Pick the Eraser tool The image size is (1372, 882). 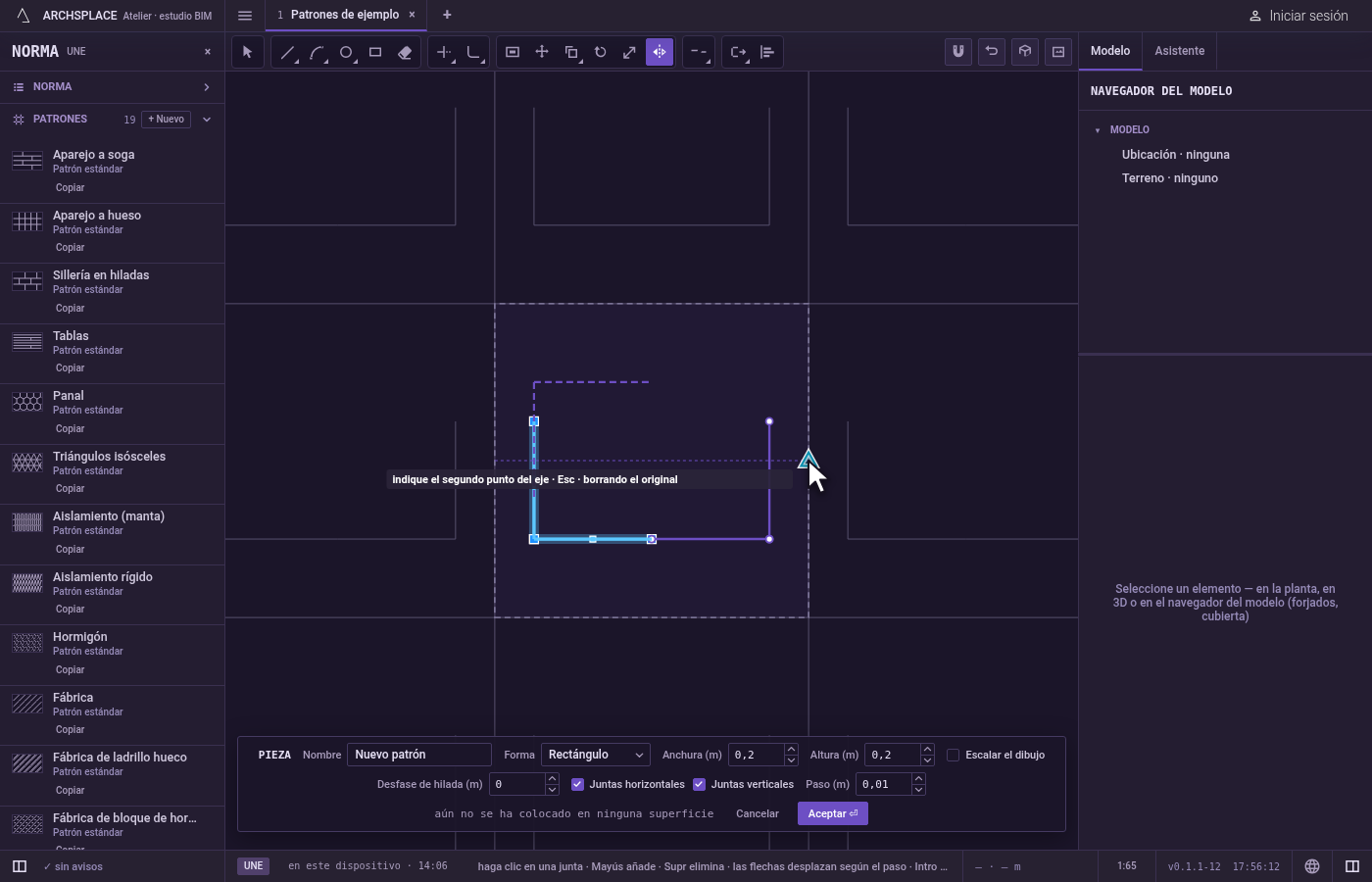405,52
